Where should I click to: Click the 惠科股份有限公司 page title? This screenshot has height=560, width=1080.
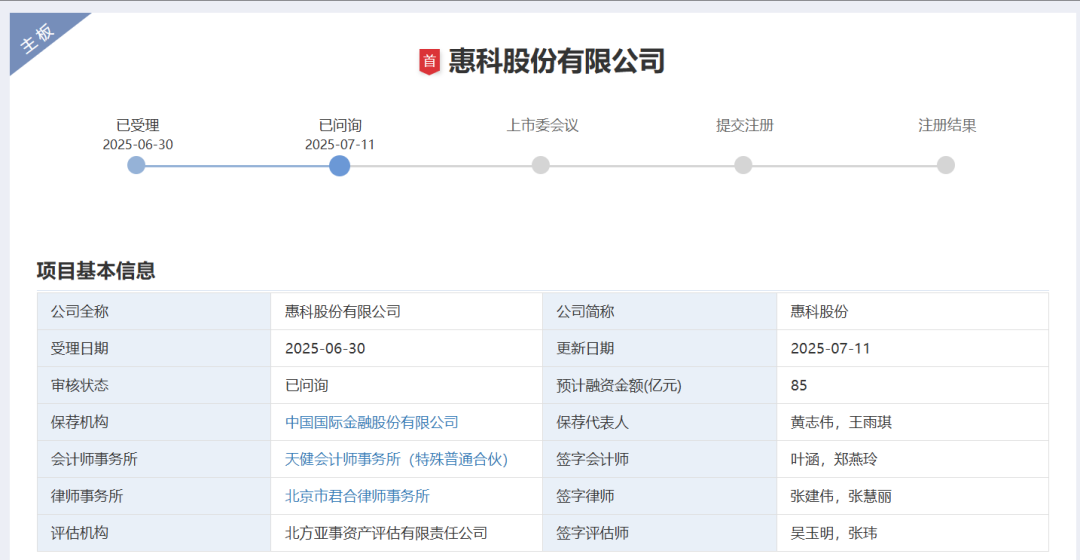pyautogui.click(x=557, y=61)
